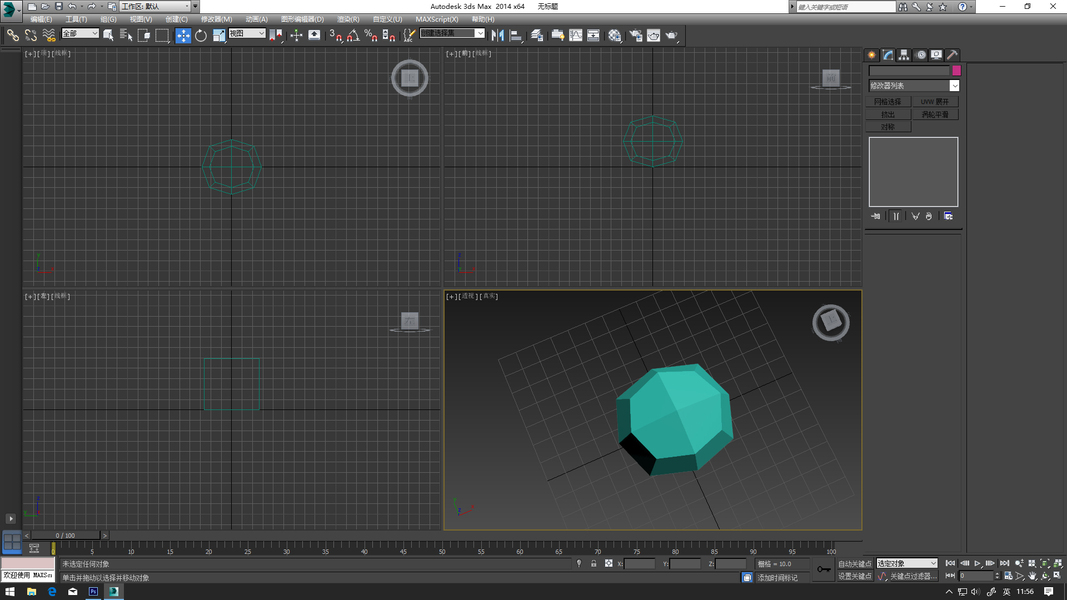The height and width of the screenshot is (600, 1067).
Task: Click the X coordinate input field
Action: [x=639, y=563]
